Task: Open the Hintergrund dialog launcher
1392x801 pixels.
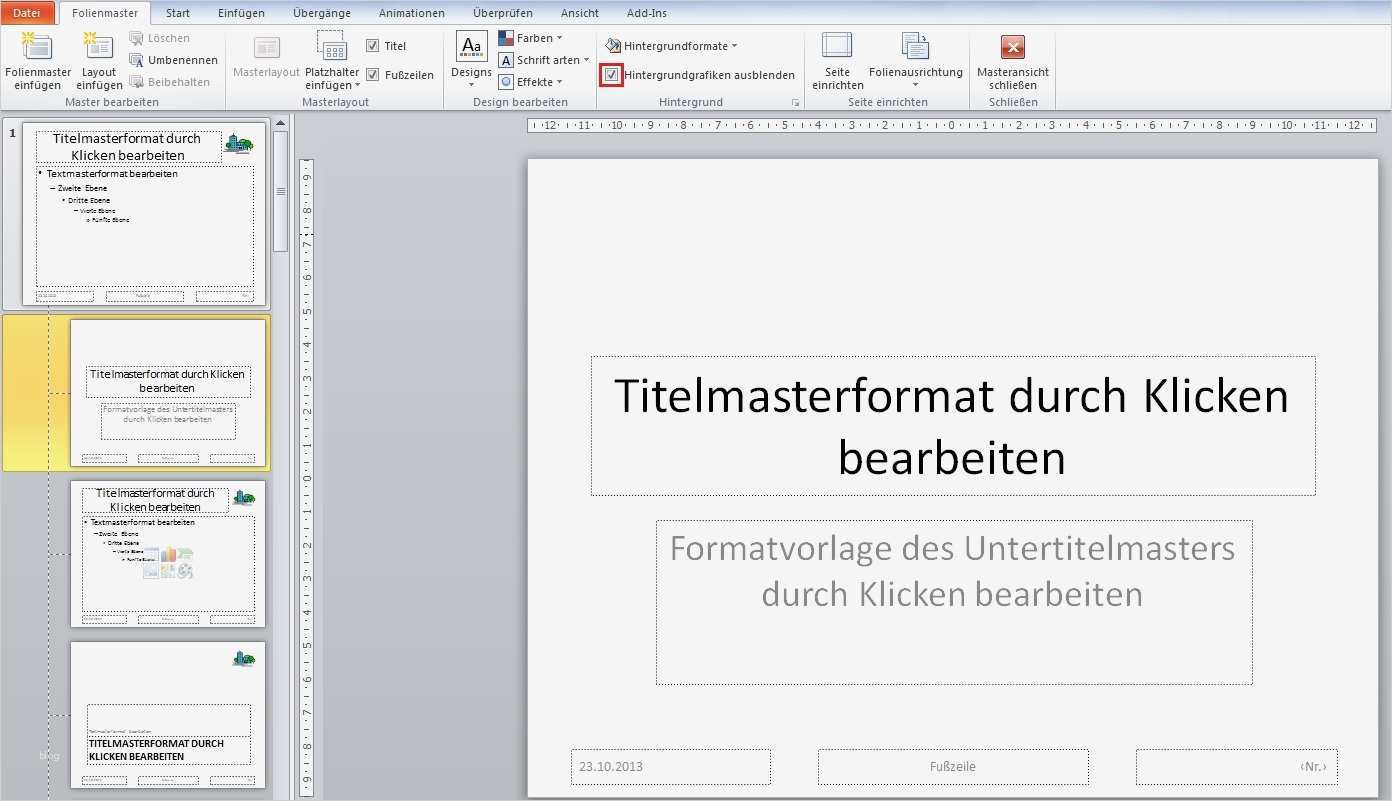Action: point(797,101)
